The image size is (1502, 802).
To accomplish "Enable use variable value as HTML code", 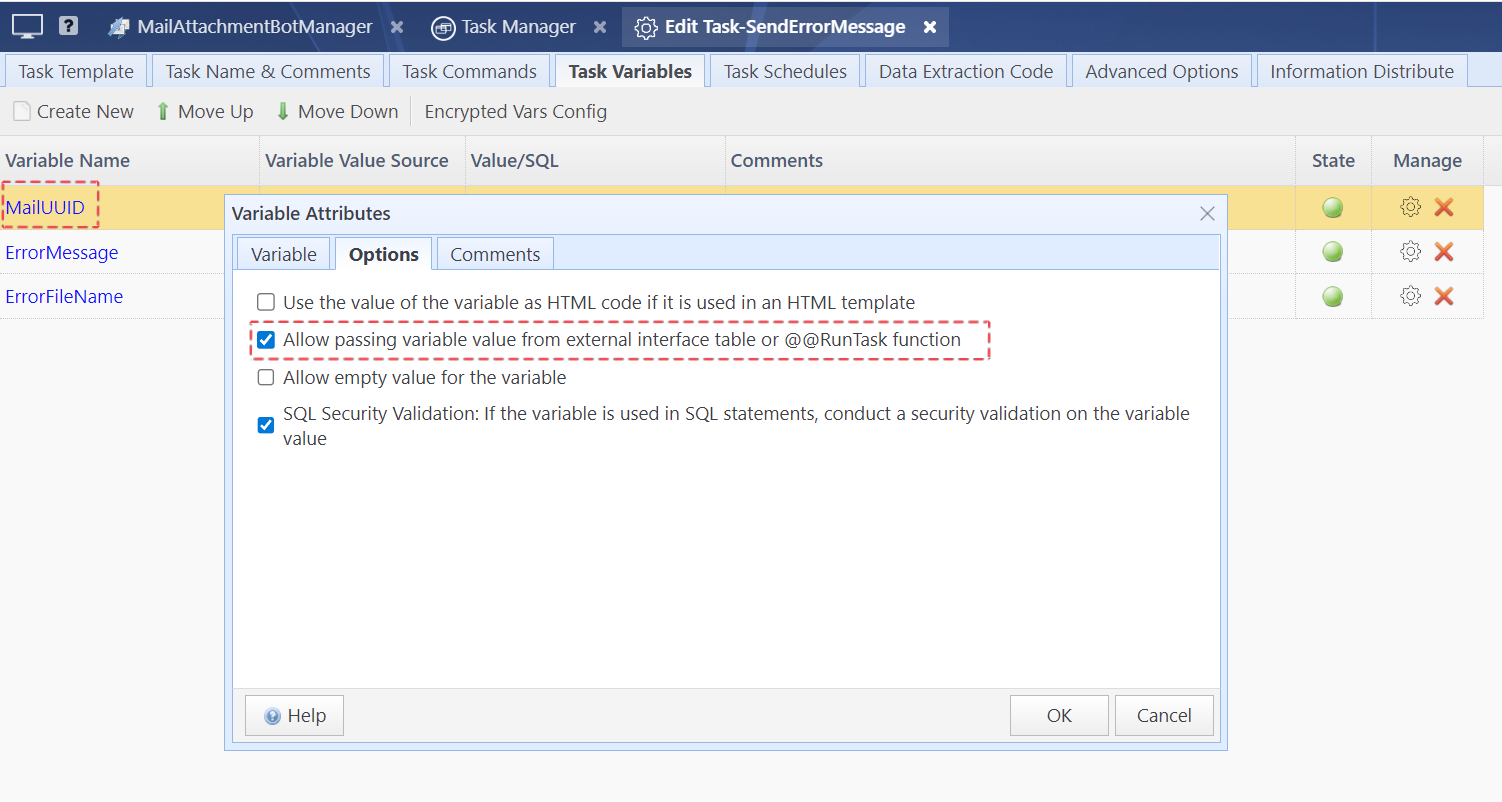I will pyautogui.click(x=266, y=302).
